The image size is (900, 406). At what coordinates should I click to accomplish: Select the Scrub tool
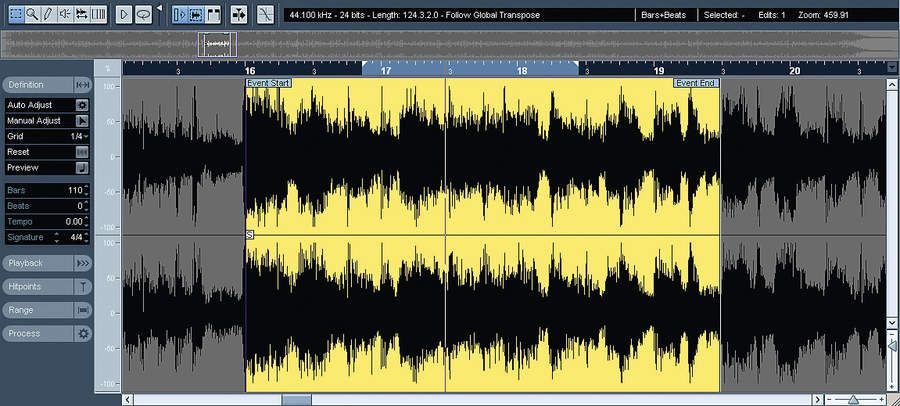[82, 14]
